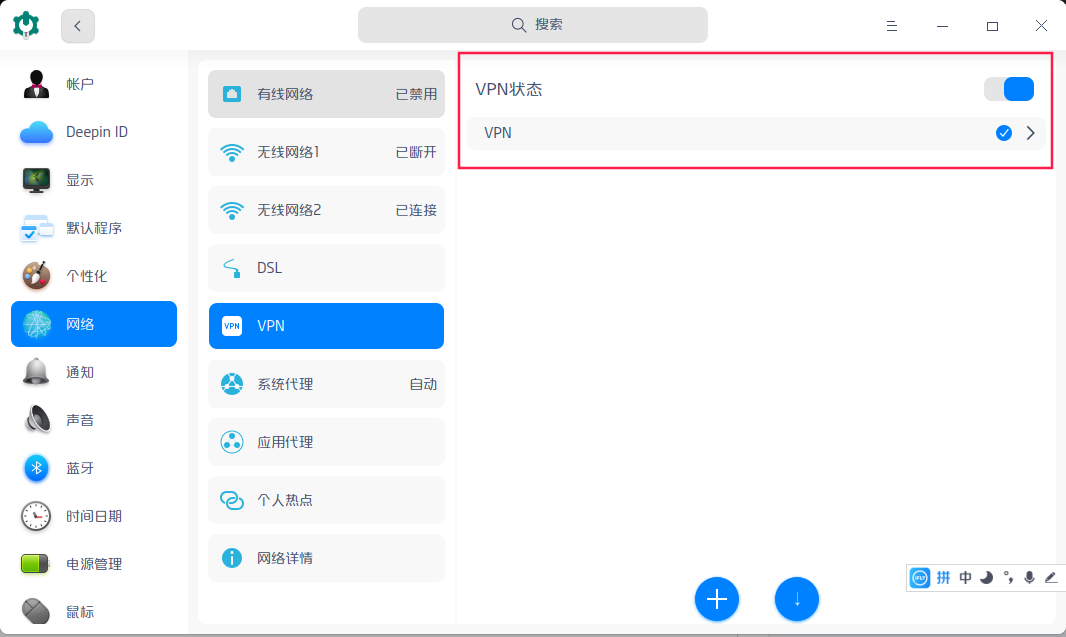Open 无线网络1 disconnected wireless
The height and width of the screenshot is (637, 1066).
[x=326, y=152]
